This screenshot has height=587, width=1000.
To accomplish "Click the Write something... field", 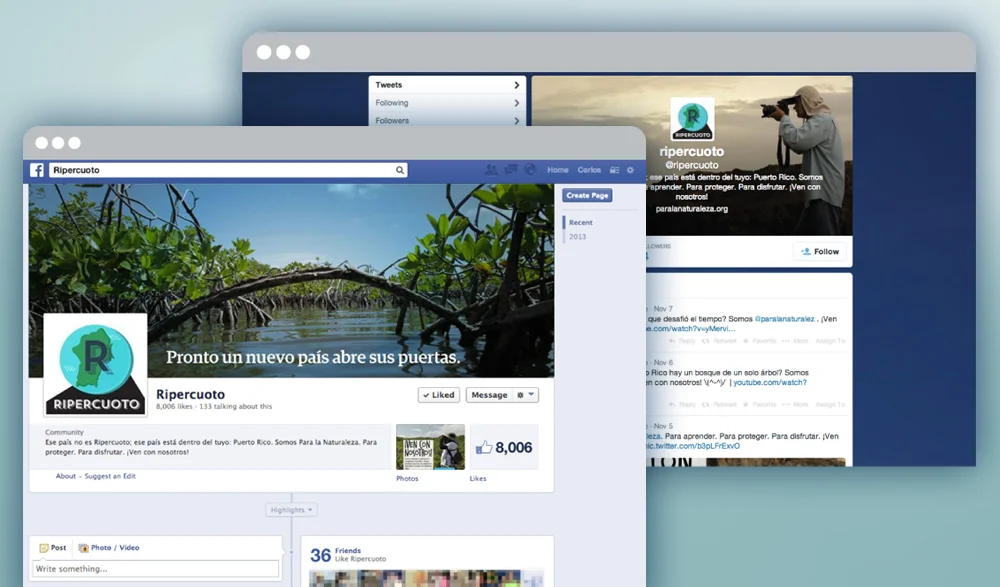I will (x=156, y=568).
